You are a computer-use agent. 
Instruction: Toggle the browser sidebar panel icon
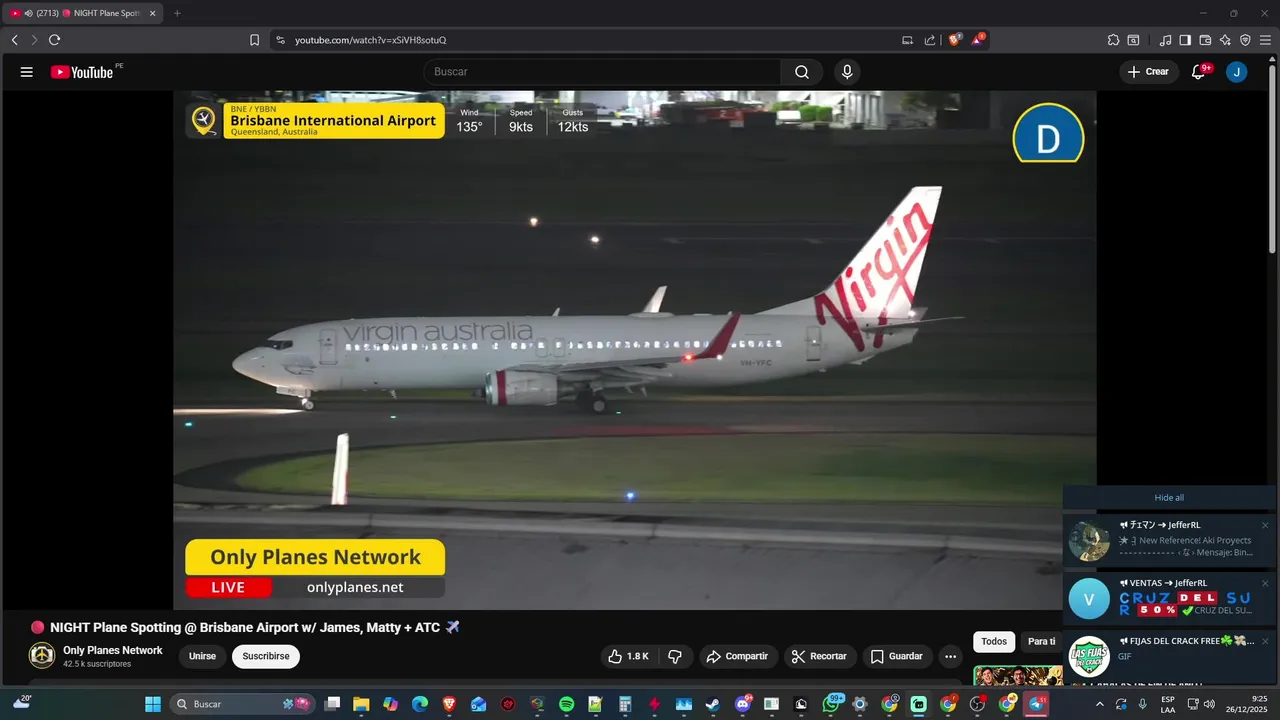(x=1185, y=40)
